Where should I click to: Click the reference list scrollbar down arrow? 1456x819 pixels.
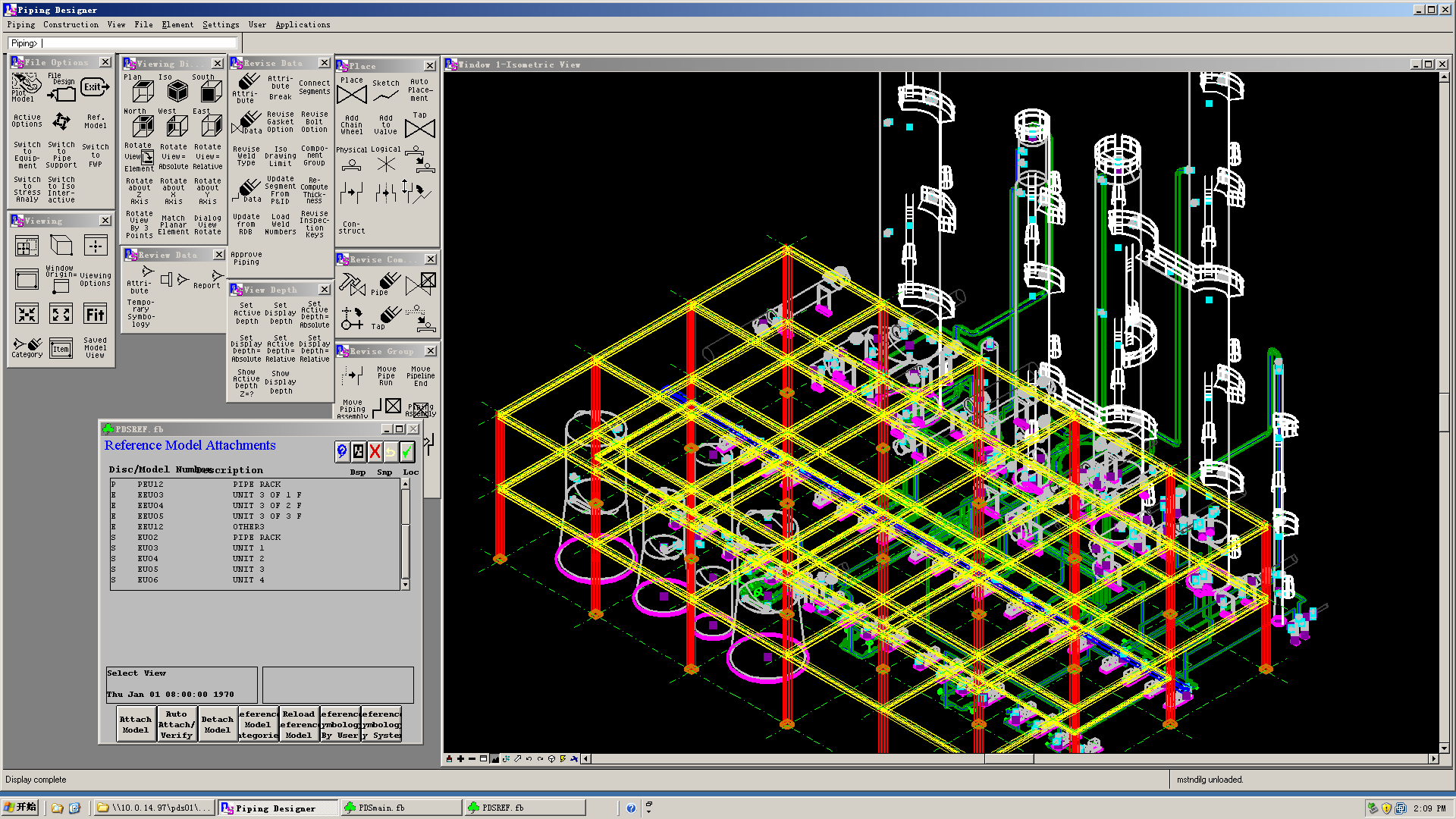(x=406, y=585)
